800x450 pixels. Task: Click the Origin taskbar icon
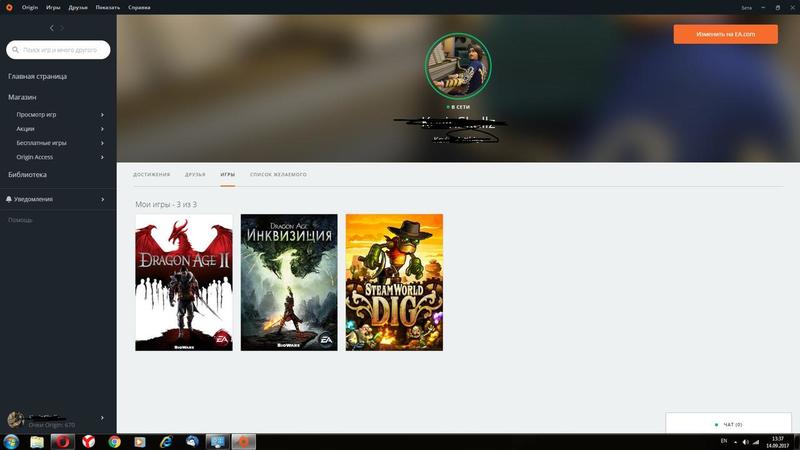[243, 442]
